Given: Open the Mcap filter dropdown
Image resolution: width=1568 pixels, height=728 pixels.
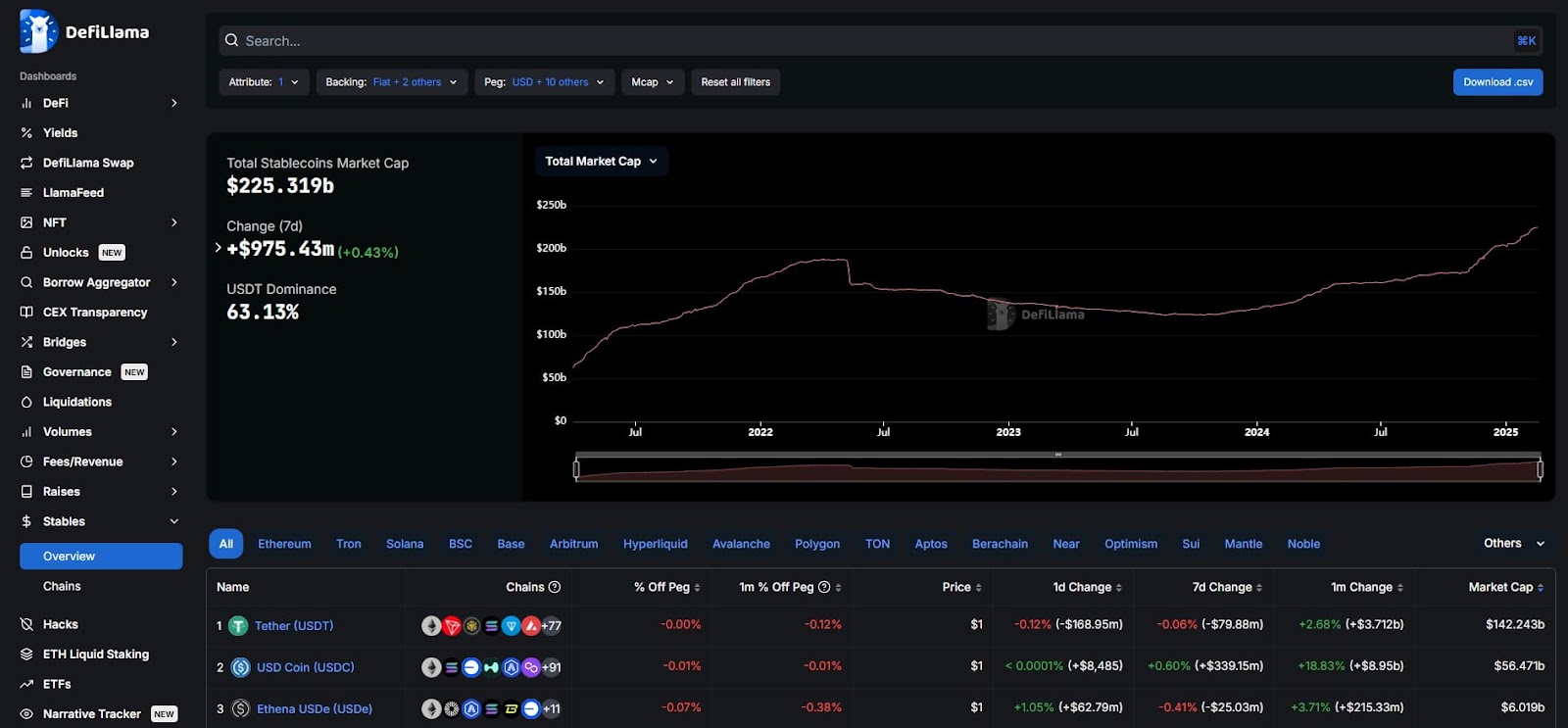Looking at the screenshot, I should click(653, 82).
